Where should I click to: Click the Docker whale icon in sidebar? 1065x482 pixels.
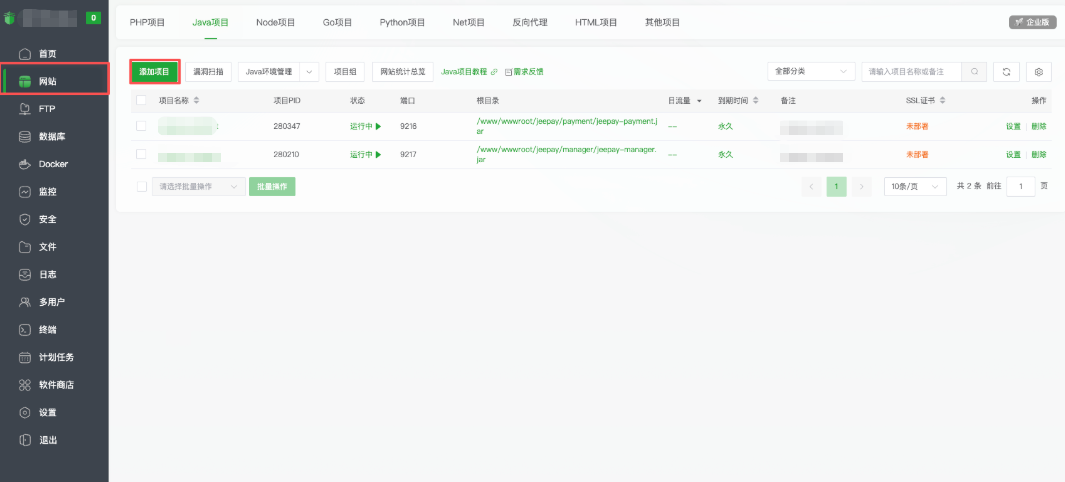tap(25, 164)
